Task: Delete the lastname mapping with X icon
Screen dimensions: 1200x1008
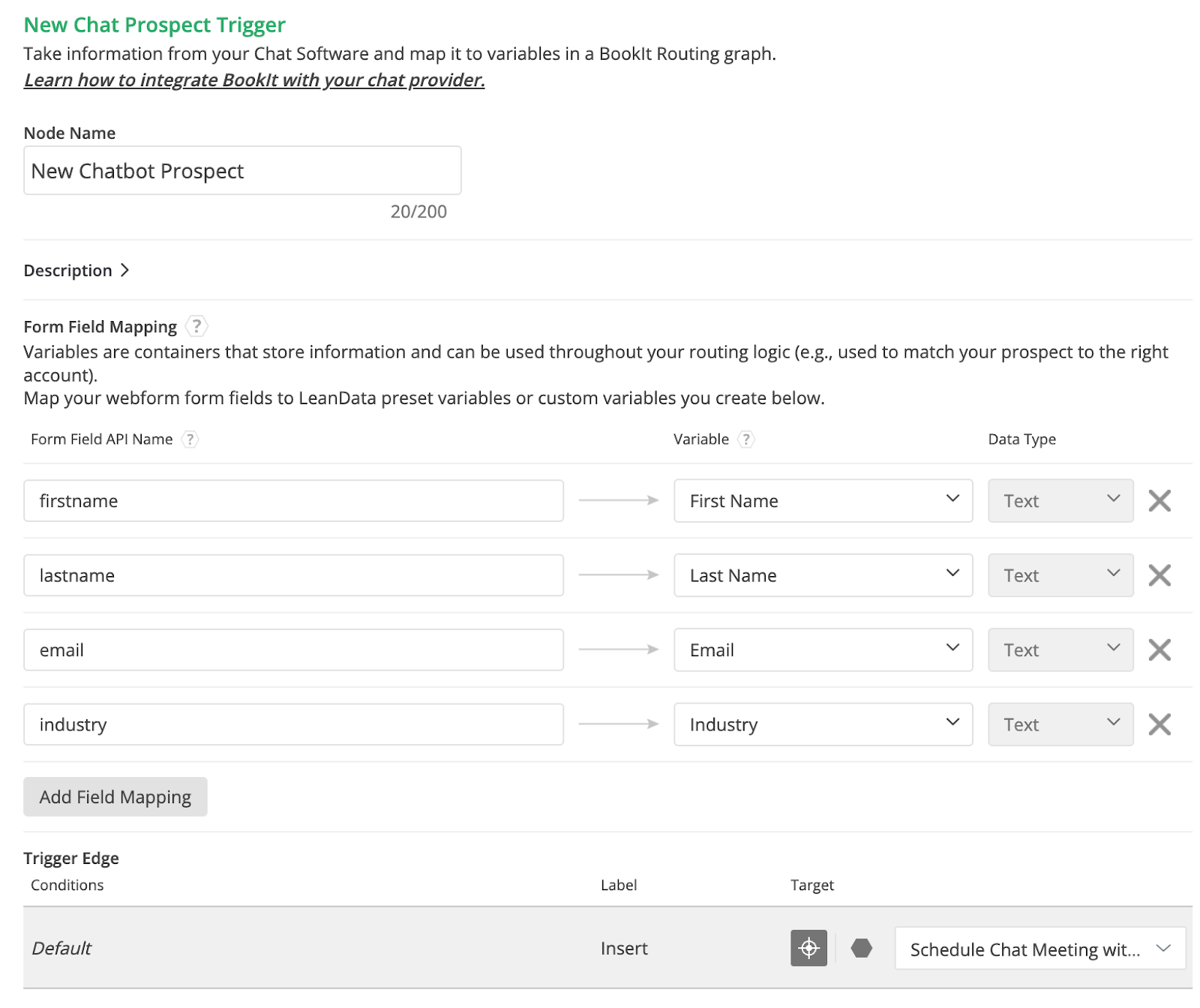Action: pos(1159,575)
